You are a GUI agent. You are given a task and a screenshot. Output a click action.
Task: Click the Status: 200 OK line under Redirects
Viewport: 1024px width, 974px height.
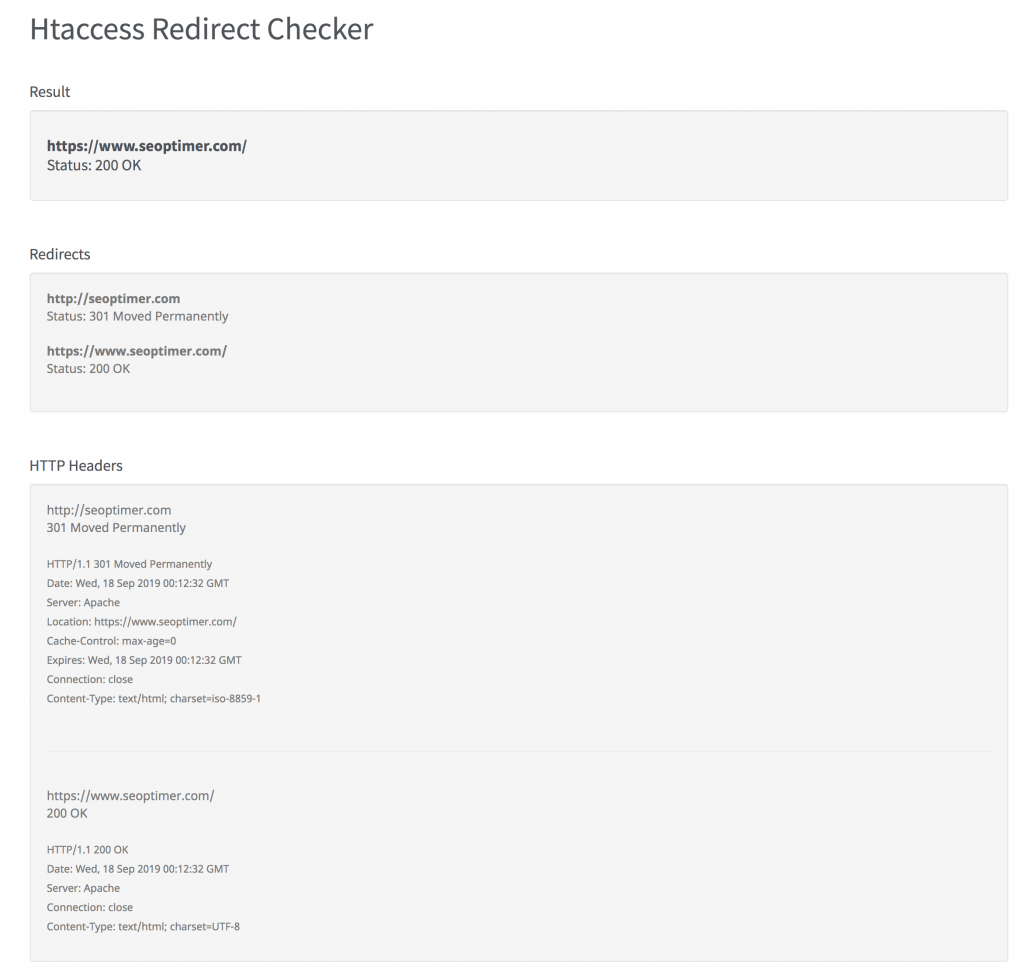click(88, 369)
